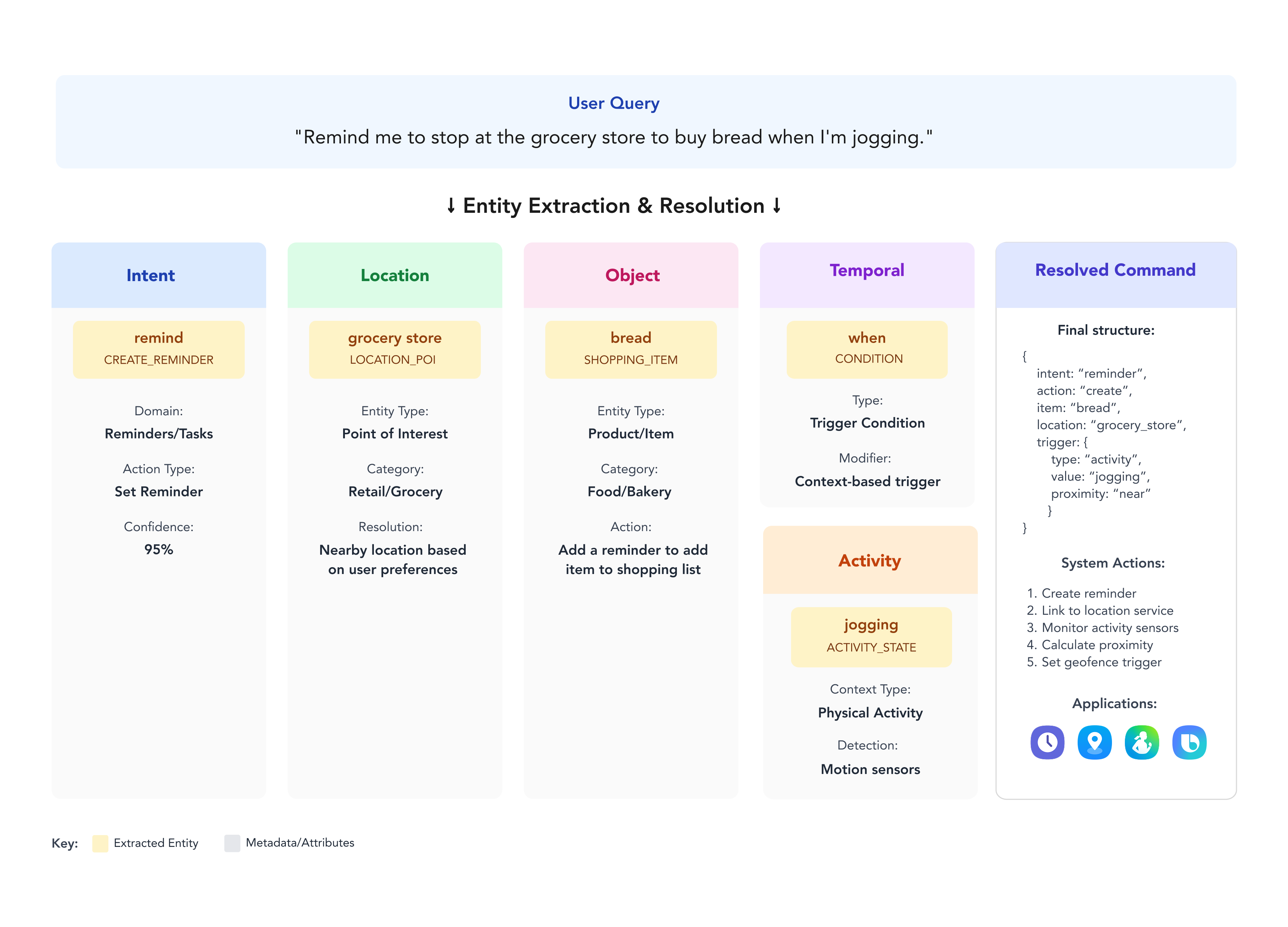Click the jogging ACTIVITY_STATE entity chip
Viewport: 1288px width, 927px height.
(x=871, y=636)
